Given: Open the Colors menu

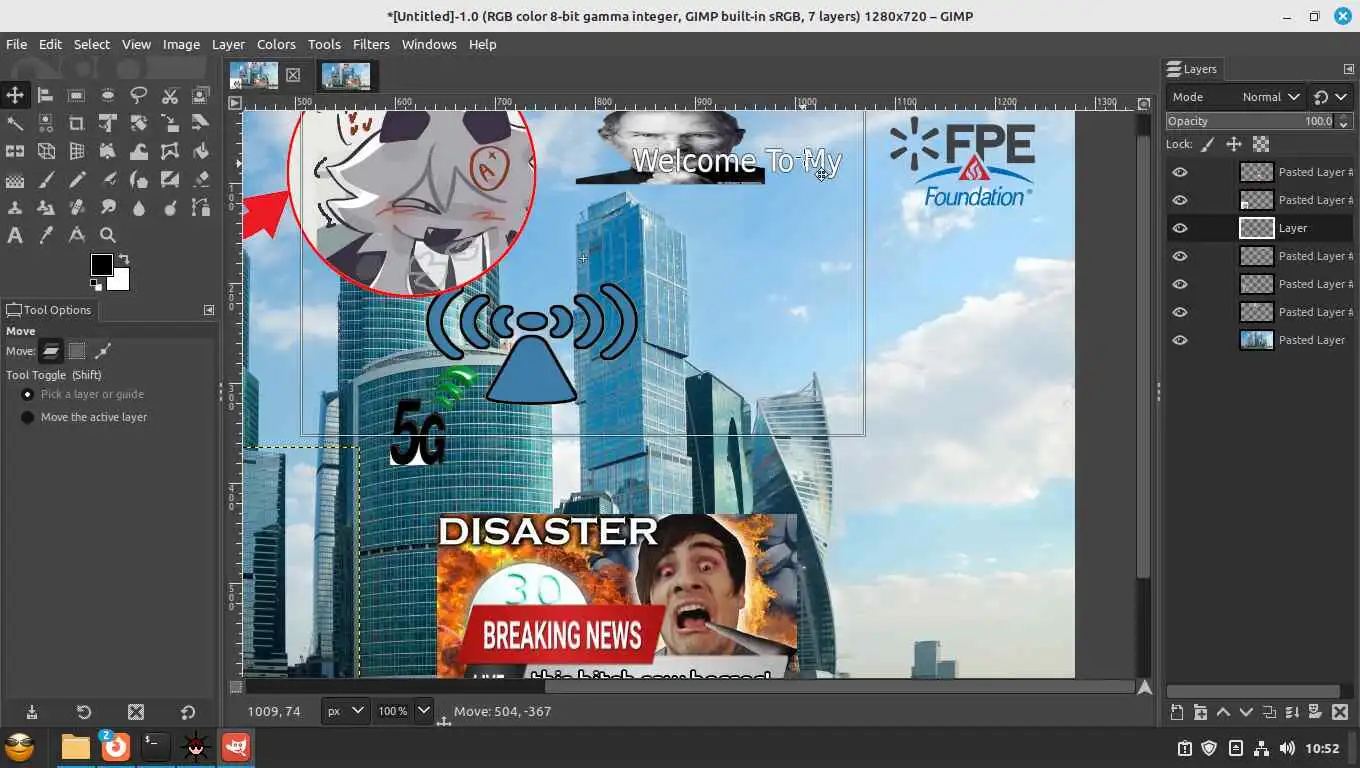Looking at the screenshot, I should tap(276, 44).
